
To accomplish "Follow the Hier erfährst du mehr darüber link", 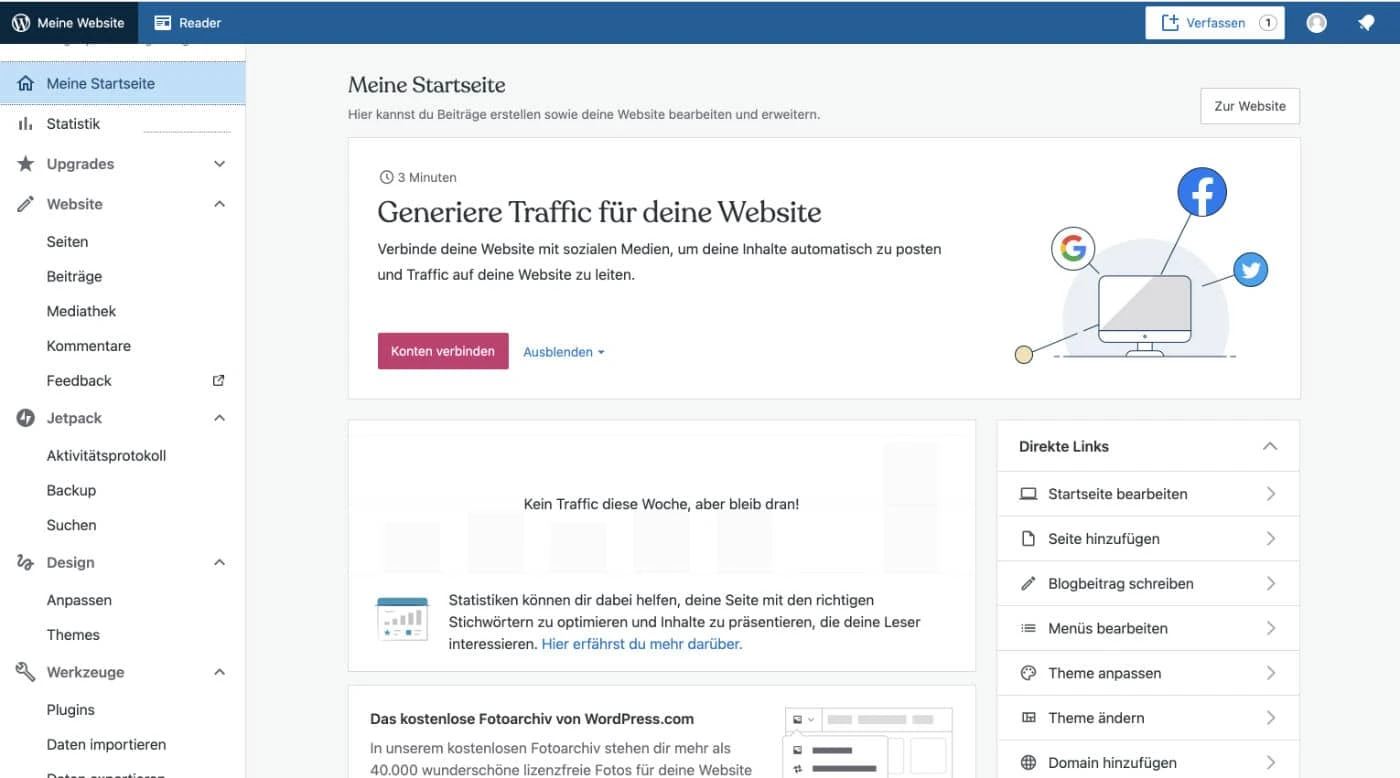I will tap(642, 644).
